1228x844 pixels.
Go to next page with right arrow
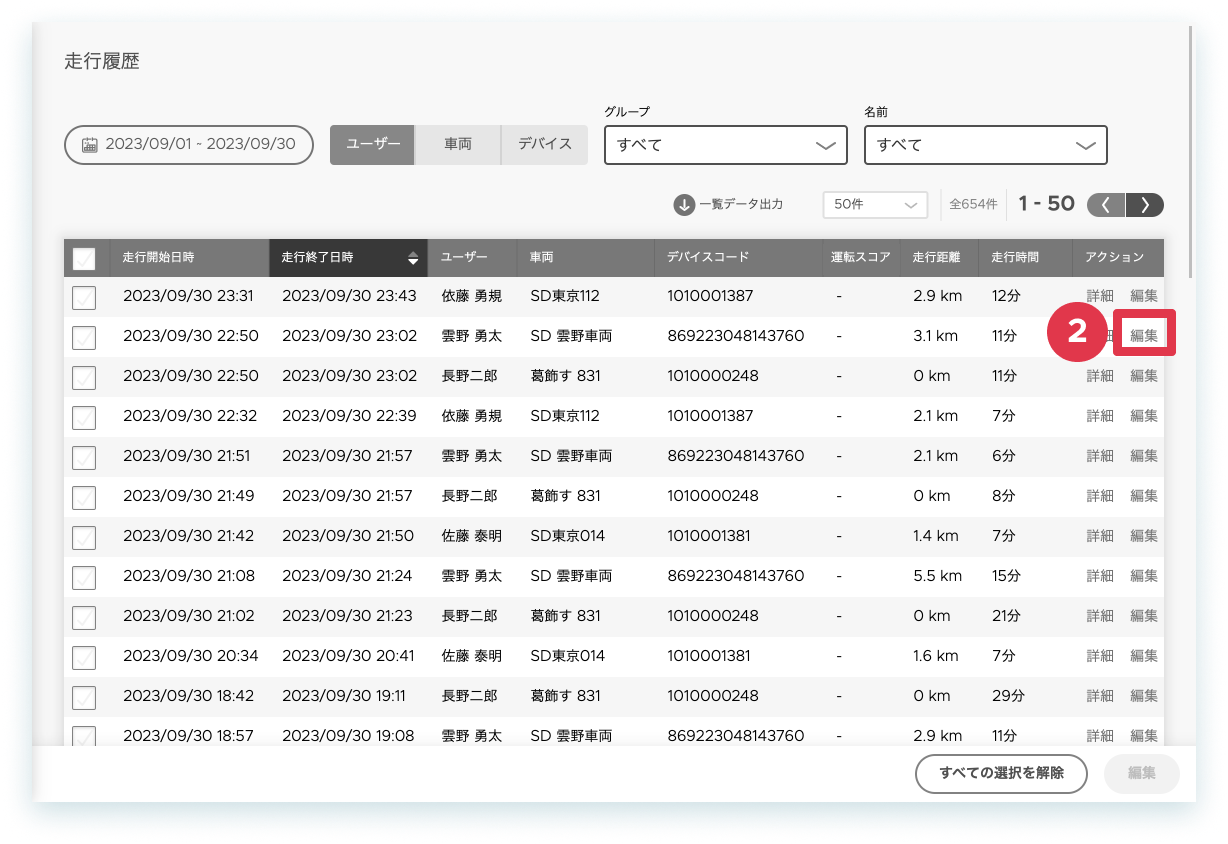point(1145,205)
